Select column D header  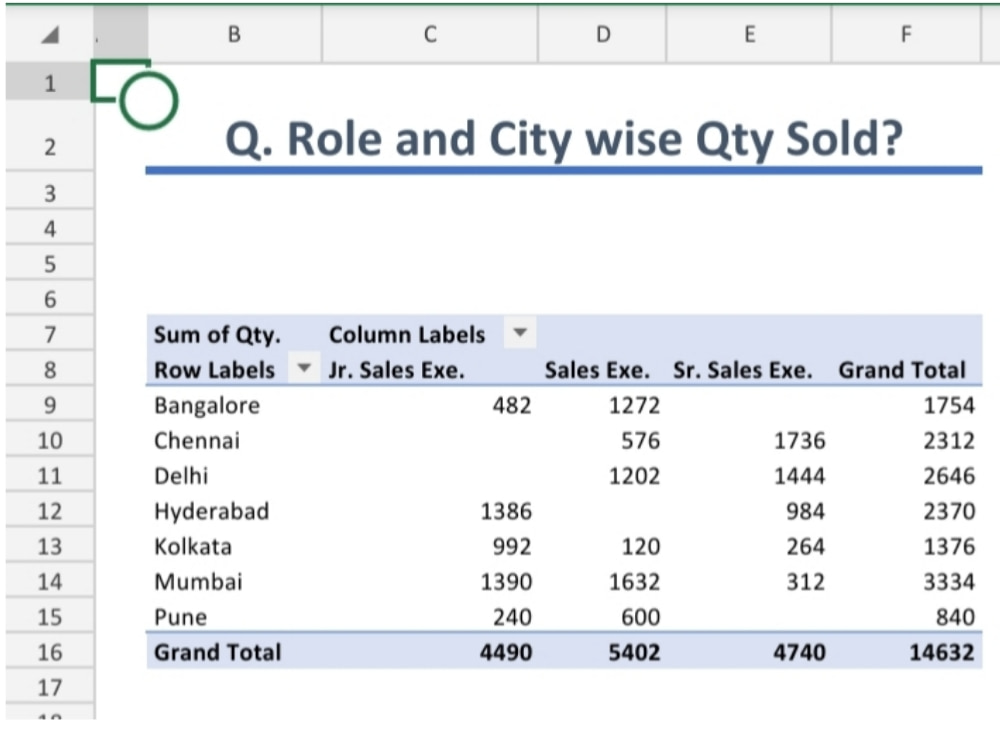coord(603,34)
